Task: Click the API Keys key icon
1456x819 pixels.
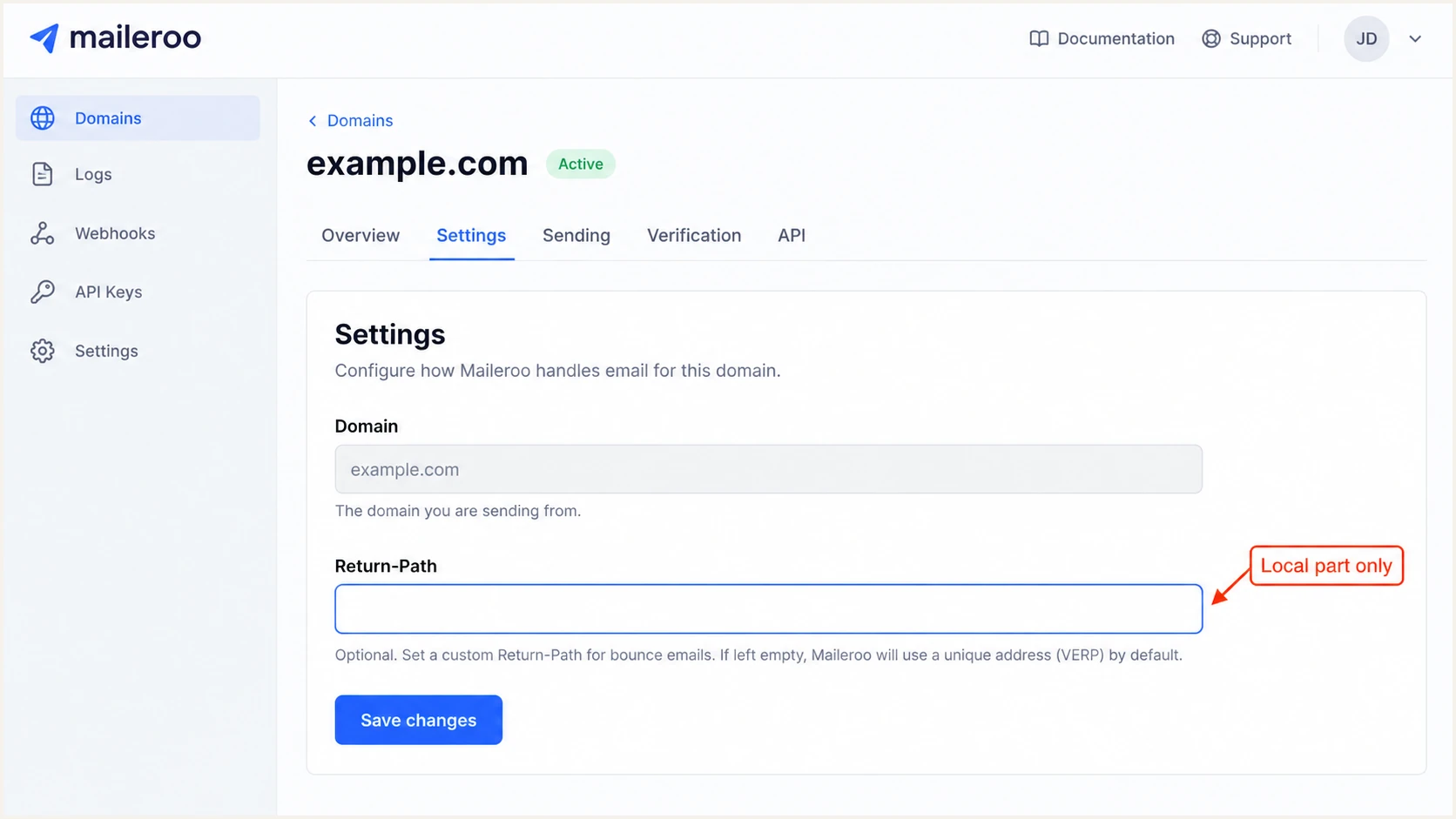Action: (43, 292)
